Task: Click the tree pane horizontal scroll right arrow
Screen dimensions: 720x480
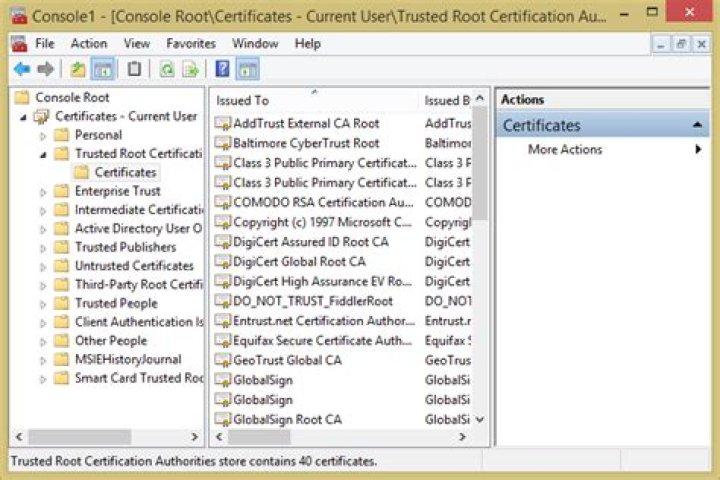Action: coord(194,437)
